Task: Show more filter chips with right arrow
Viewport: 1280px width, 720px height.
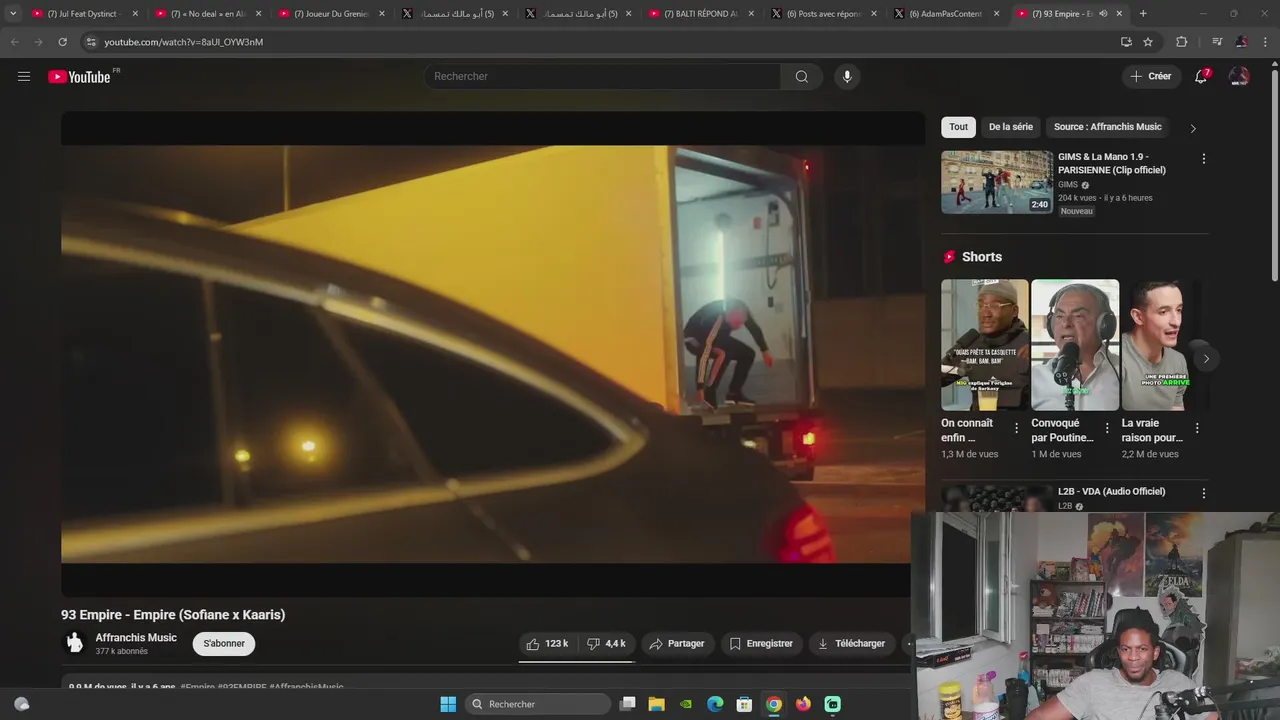Action: tap(1192, 128)
